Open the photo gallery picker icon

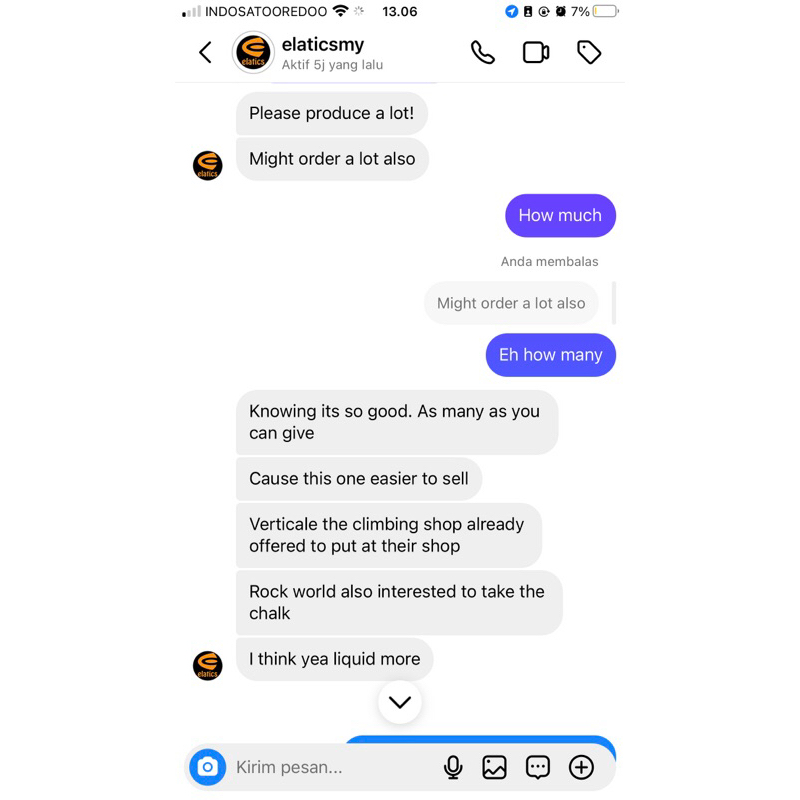(494, 767)
